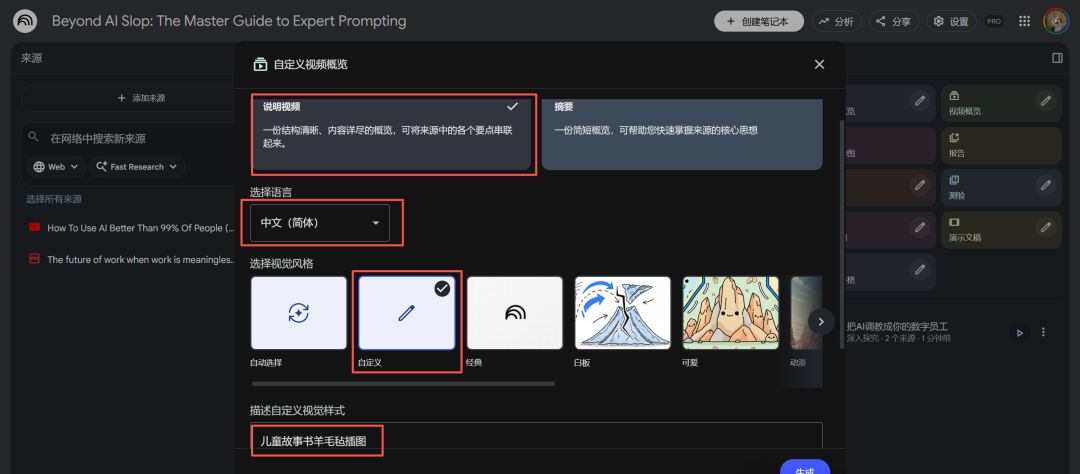Image resolution: width=1080 pixels, height=474 pixels.
Task: Click pencil on card ending in 览
Action: [x=920, y=101]
